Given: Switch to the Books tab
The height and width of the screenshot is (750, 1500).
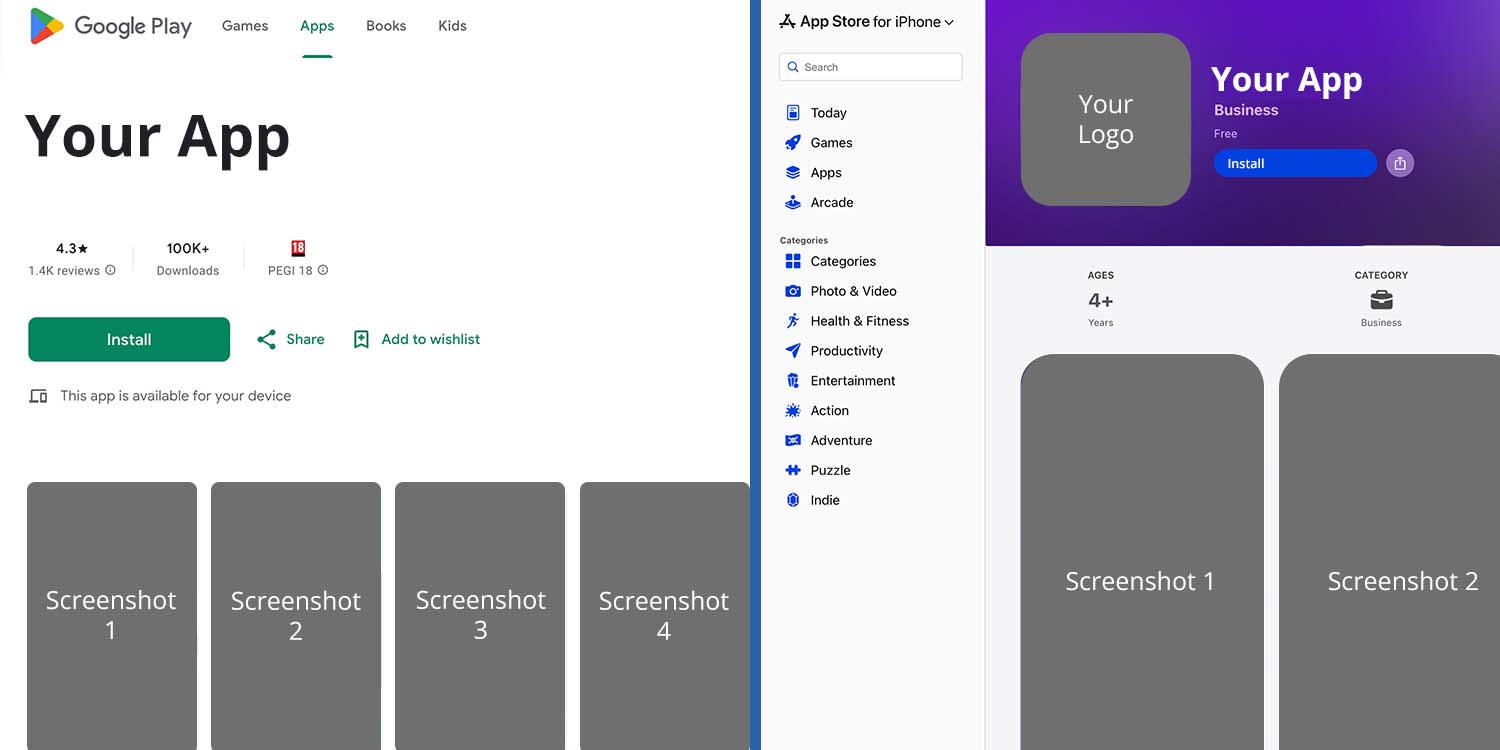Looking at the screenshot, I should [386, 26].
